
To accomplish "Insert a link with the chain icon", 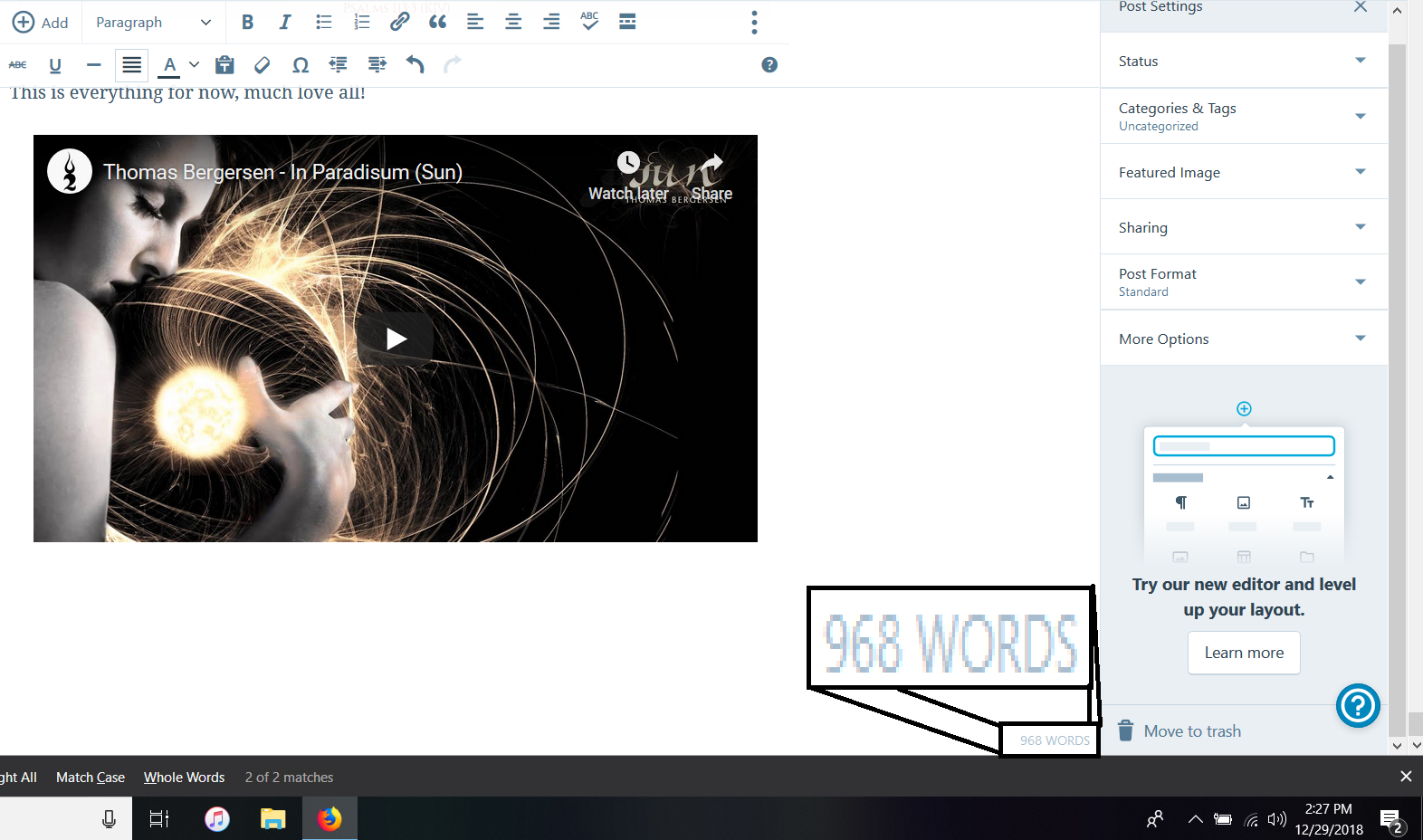I will point(399,23).
